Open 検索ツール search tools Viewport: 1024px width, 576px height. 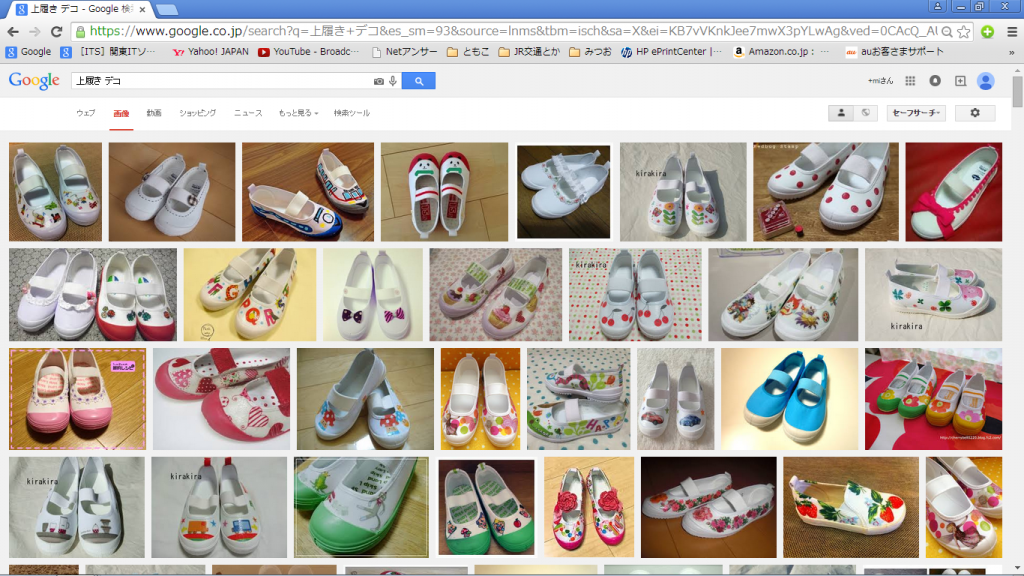(351, 113)
